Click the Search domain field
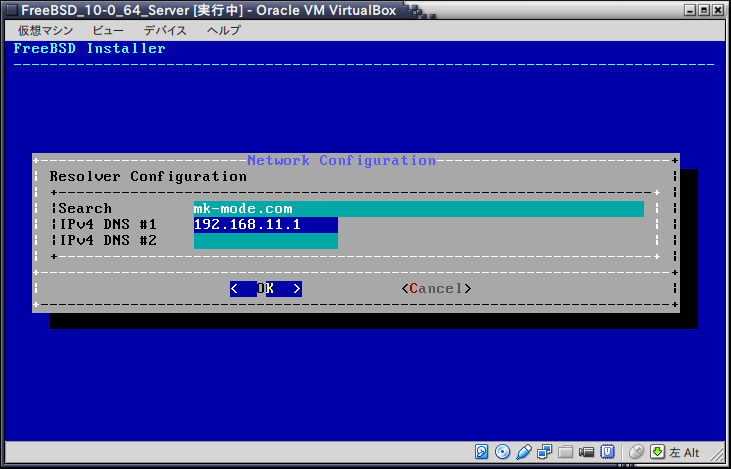This screenshot has height=469, width=731. [x=418, y=209]
